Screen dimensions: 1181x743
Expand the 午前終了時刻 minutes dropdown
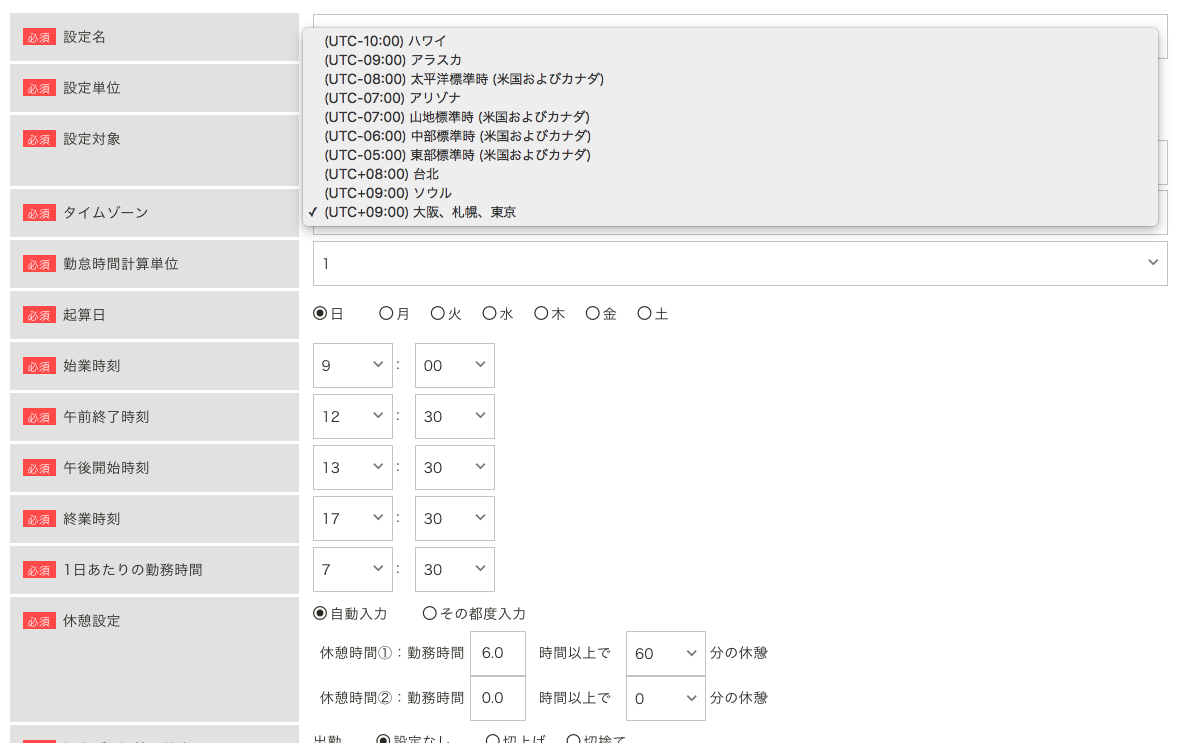point(454,417)
